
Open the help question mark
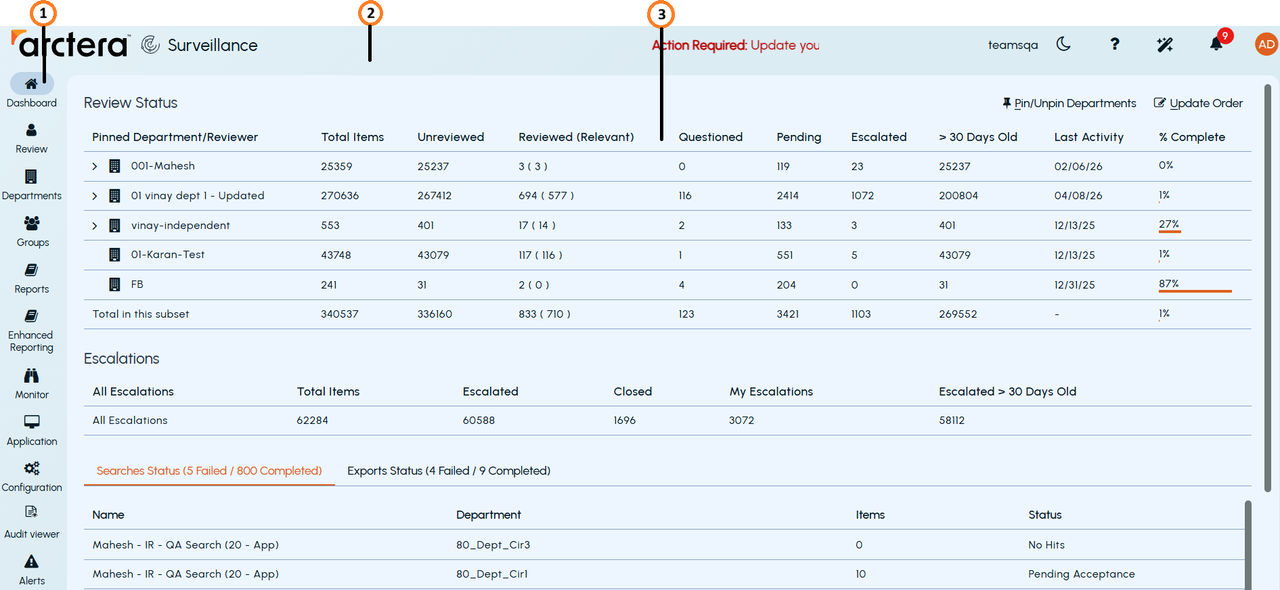(1115, 44)
